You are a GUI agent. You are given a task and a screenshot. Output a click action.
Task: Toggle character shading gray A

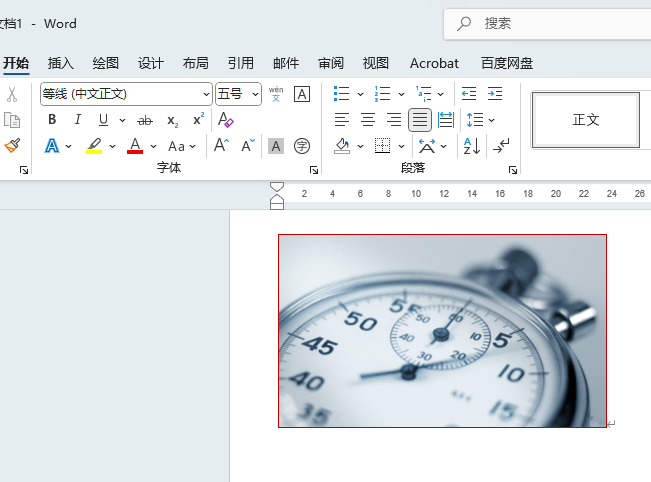276,146
